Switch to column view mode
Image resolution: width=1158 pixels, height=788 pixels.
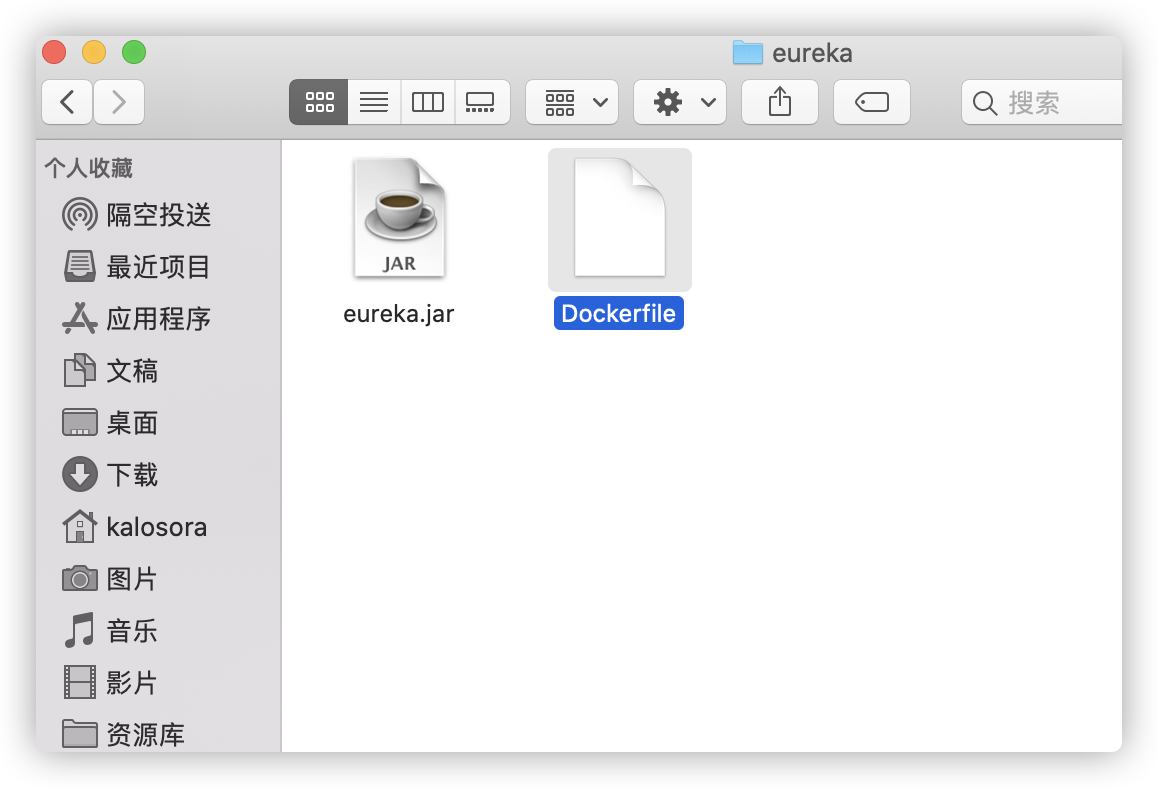pos(428,102)
